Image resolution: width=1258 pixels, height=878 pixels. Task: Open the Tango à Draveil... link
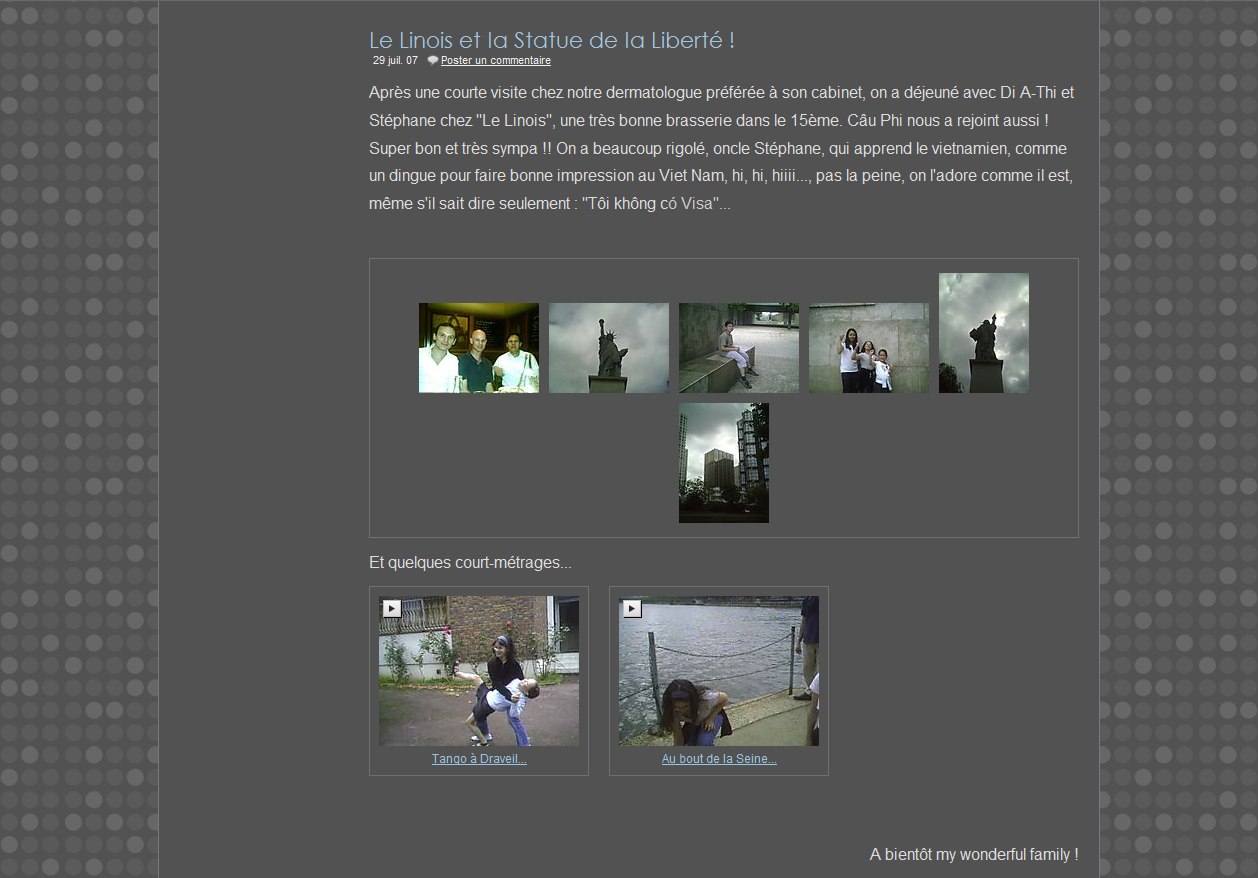(479, 759)
